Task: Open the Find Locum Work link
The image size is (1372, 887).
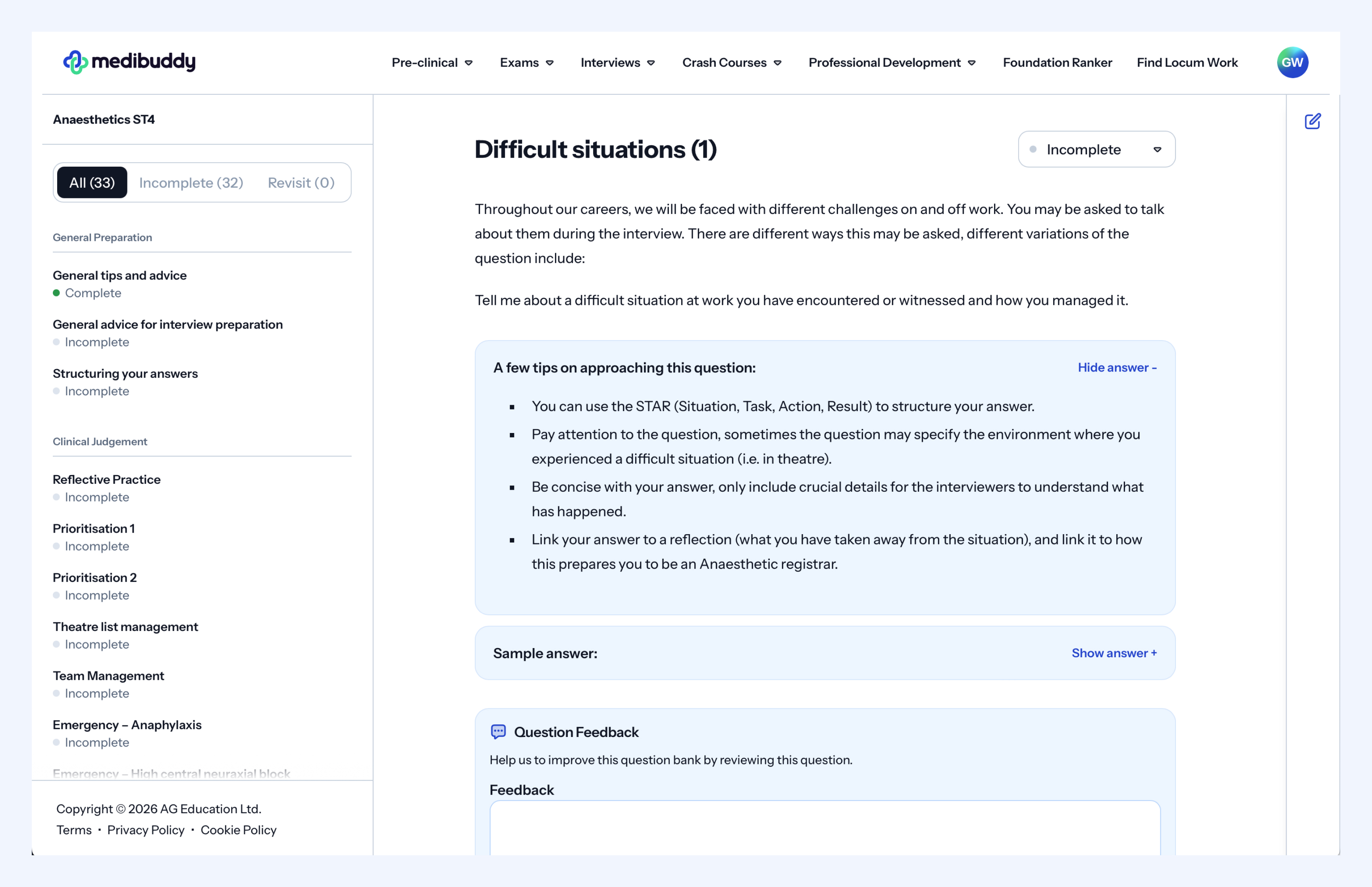Action: pyautogui.click(x=1187, y=62)
